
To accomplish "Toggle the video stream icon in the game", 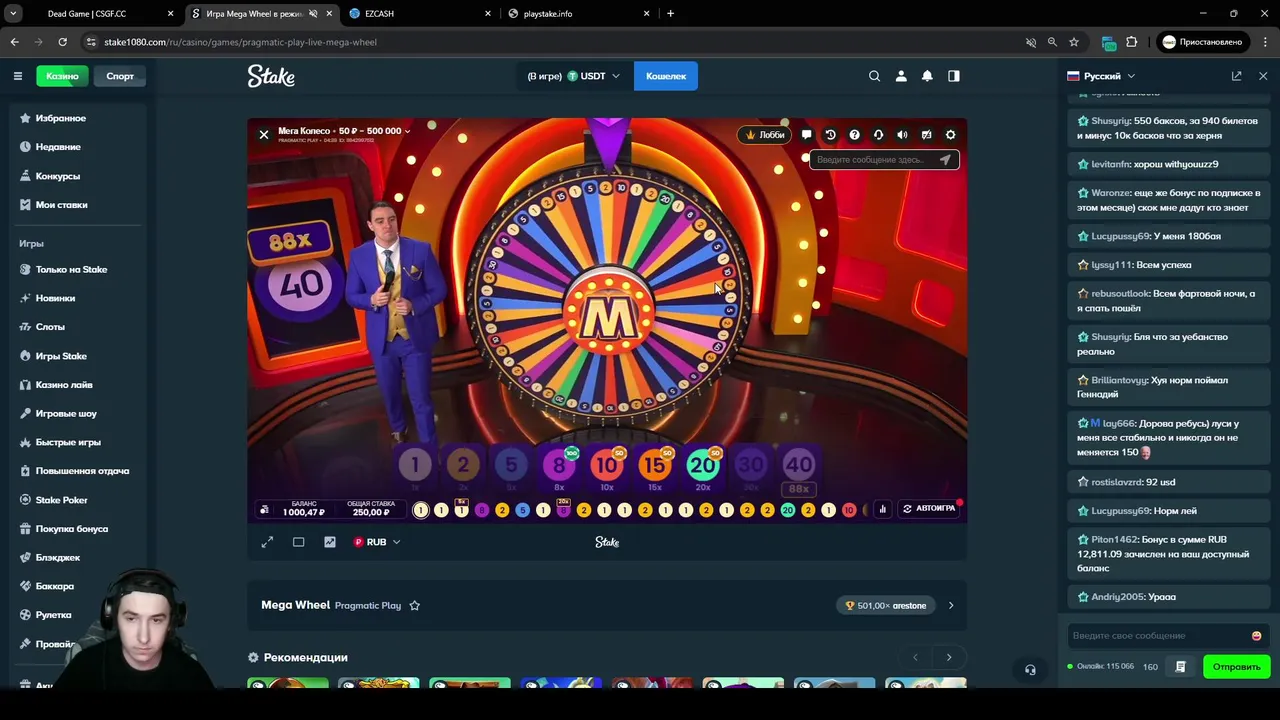I will [926, 135].
